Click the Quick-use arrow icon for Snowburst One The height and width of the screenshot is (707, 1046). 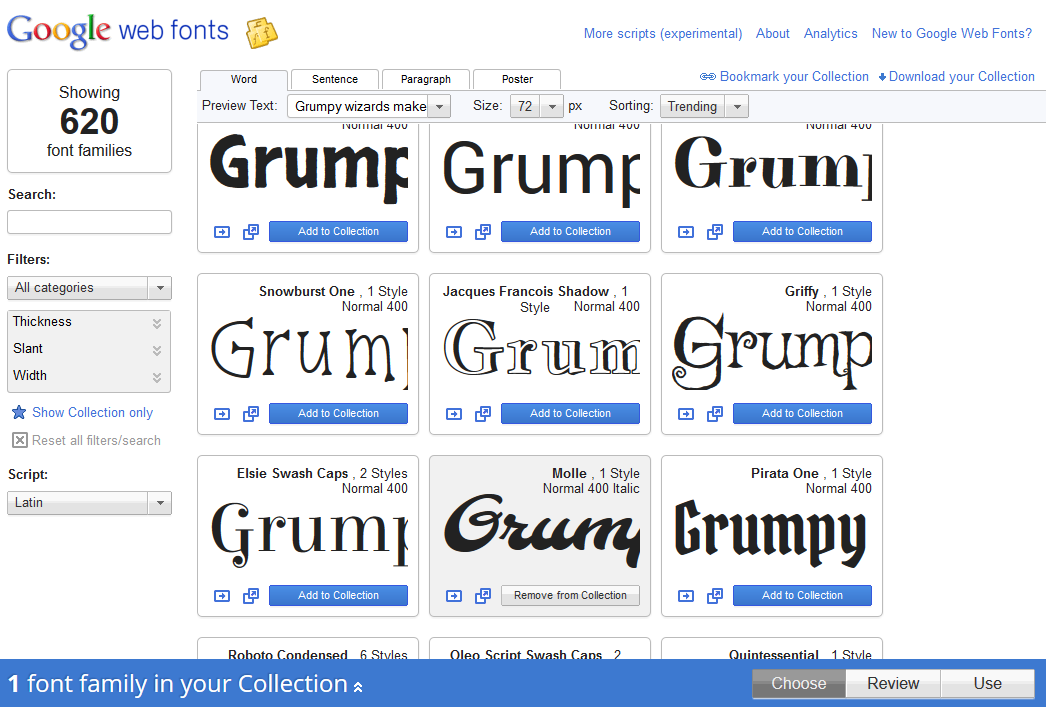click(x=222, y=413)
